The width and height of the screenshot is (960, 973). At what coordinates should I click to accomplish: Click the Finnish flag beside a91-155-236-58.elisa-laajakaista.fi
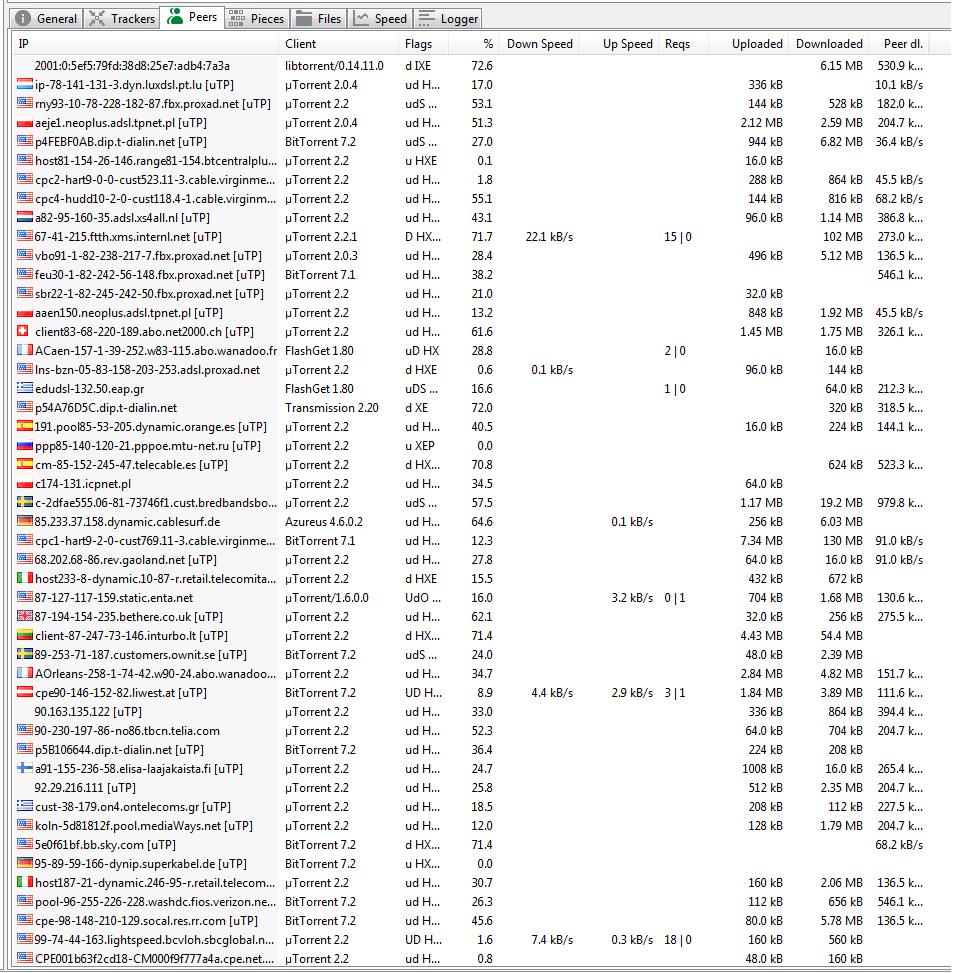(x=25, y=768)
